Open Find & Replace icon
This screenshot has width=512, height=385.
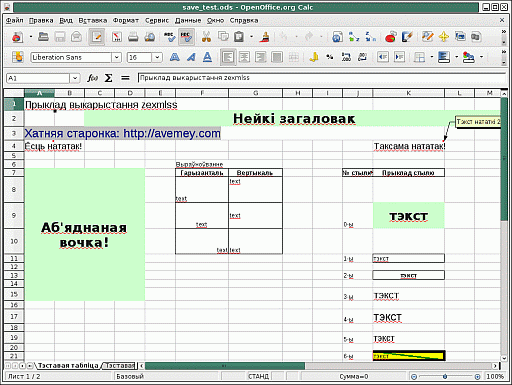(x=427, y=37)
